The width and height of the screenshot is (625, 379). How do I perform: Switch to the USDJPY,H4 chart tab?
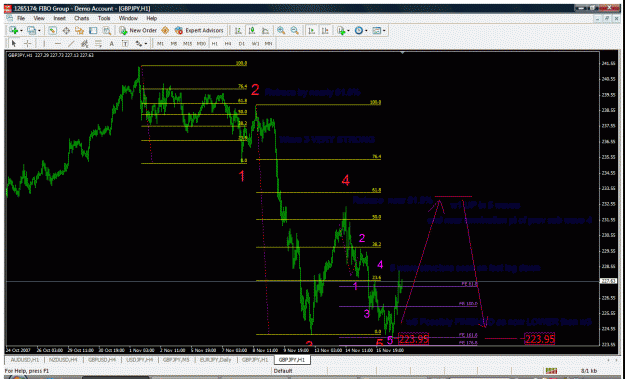point(140,360)
